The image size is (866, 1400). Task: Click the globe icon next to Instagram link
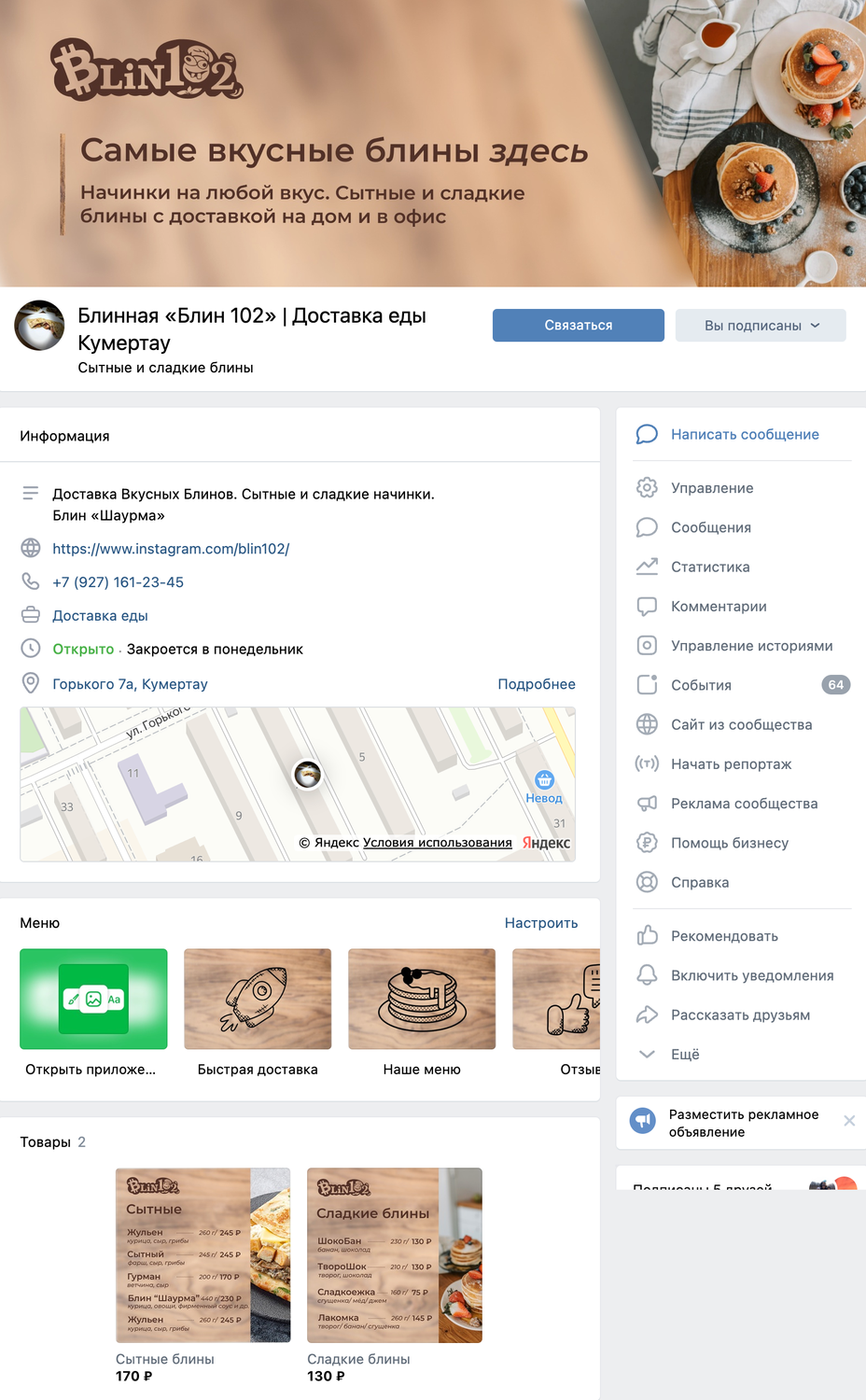tap(31, 548)
